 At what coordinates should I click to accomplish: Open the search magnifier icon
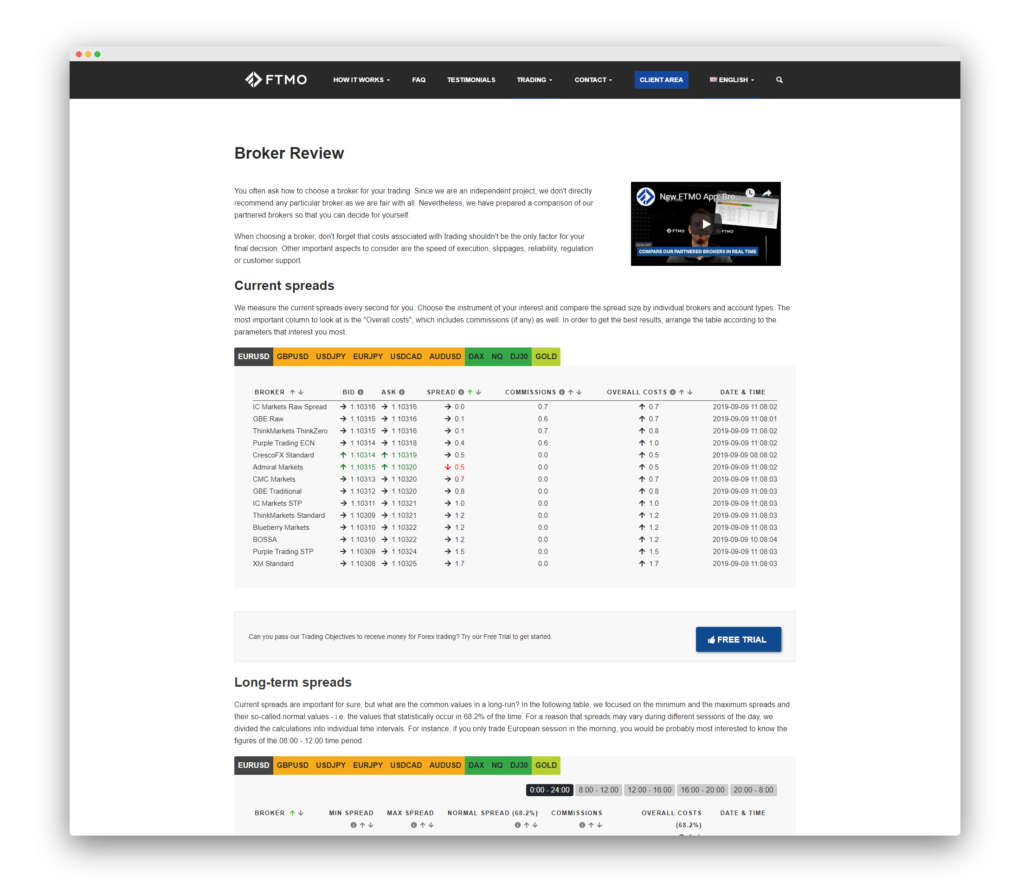[x=779, y=80]
